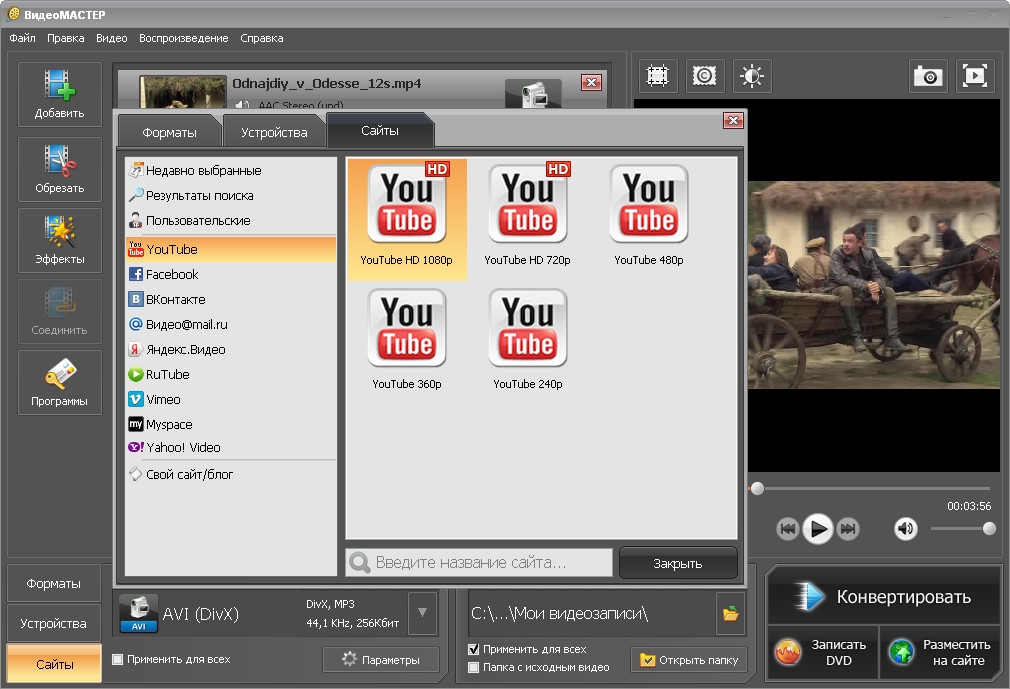Click the Конвертировать button

pos(884,597)
